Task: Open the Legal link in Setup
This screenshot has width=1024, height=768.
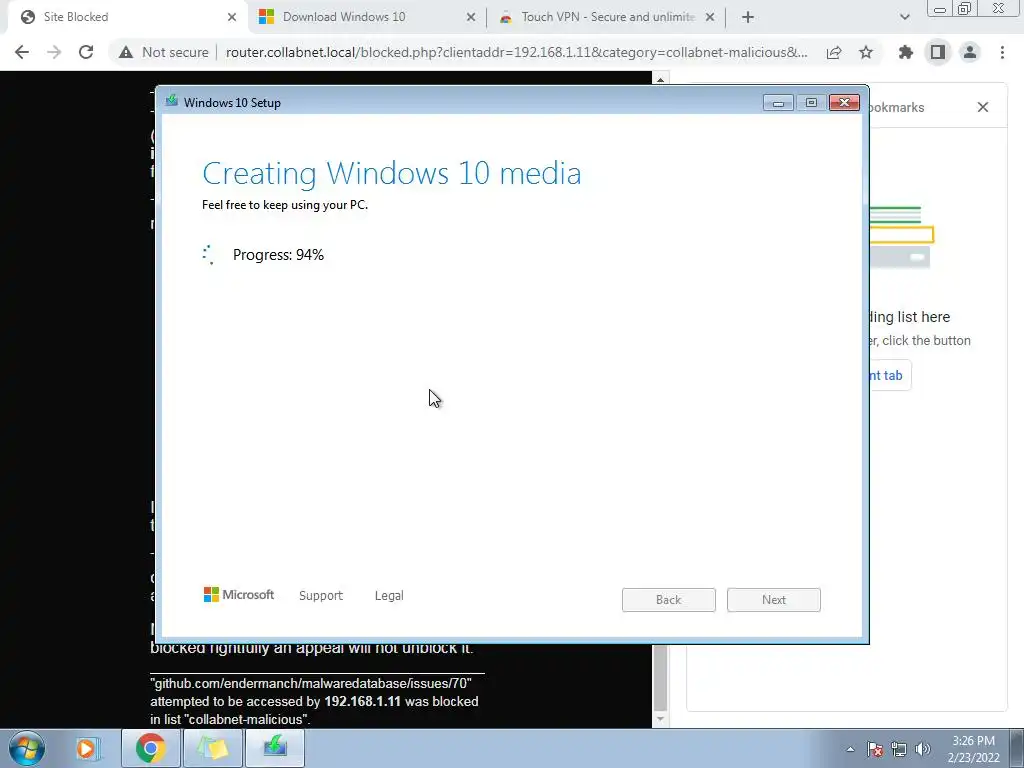Action: point(389,596)
